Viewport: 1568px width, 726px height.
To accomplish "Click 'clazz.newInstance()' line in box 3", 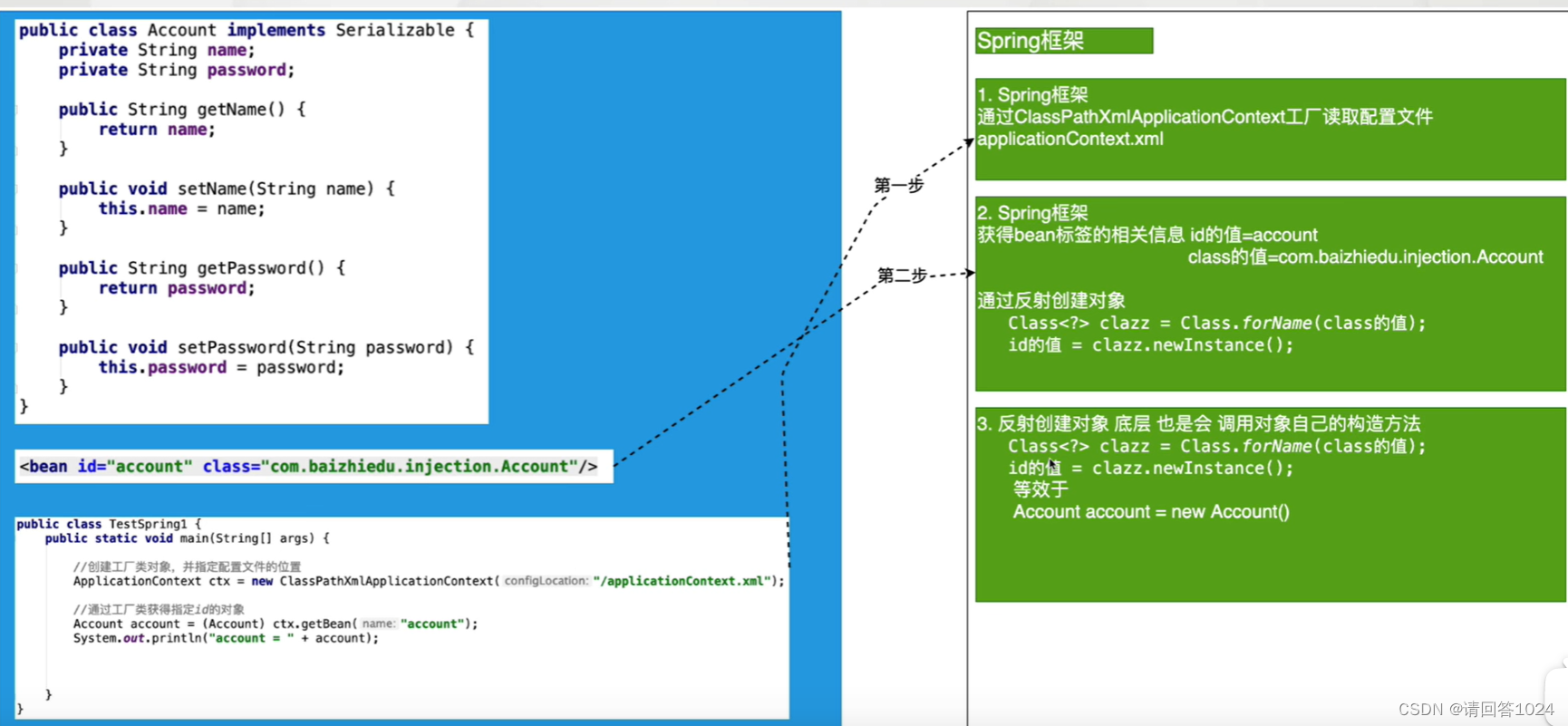I will [x=1150, y=469].
